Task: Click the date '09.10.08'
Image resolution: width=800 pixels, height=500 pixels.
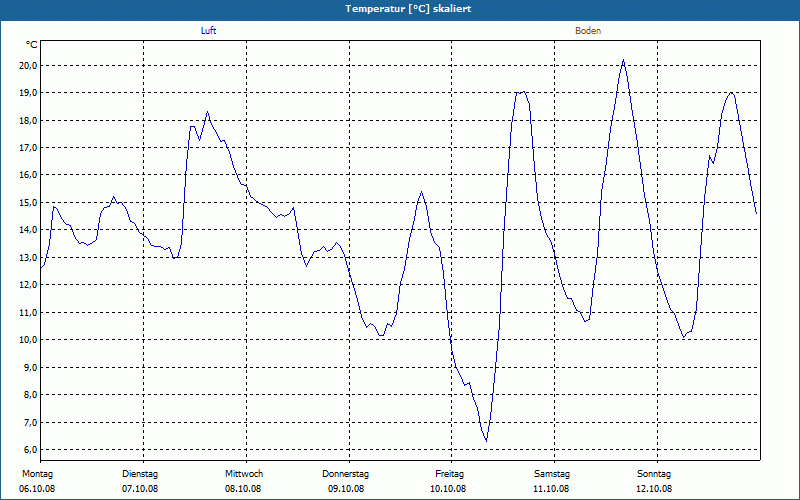Action: tap(346, 489)
